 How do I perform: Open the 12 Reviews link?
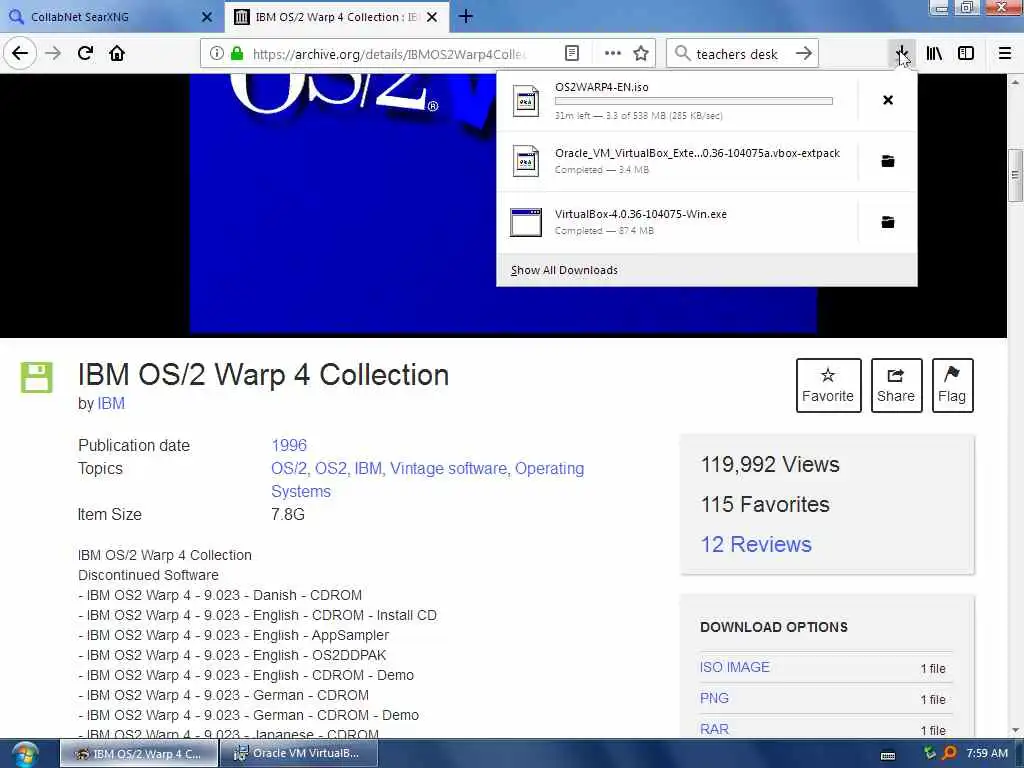(756, 544)
